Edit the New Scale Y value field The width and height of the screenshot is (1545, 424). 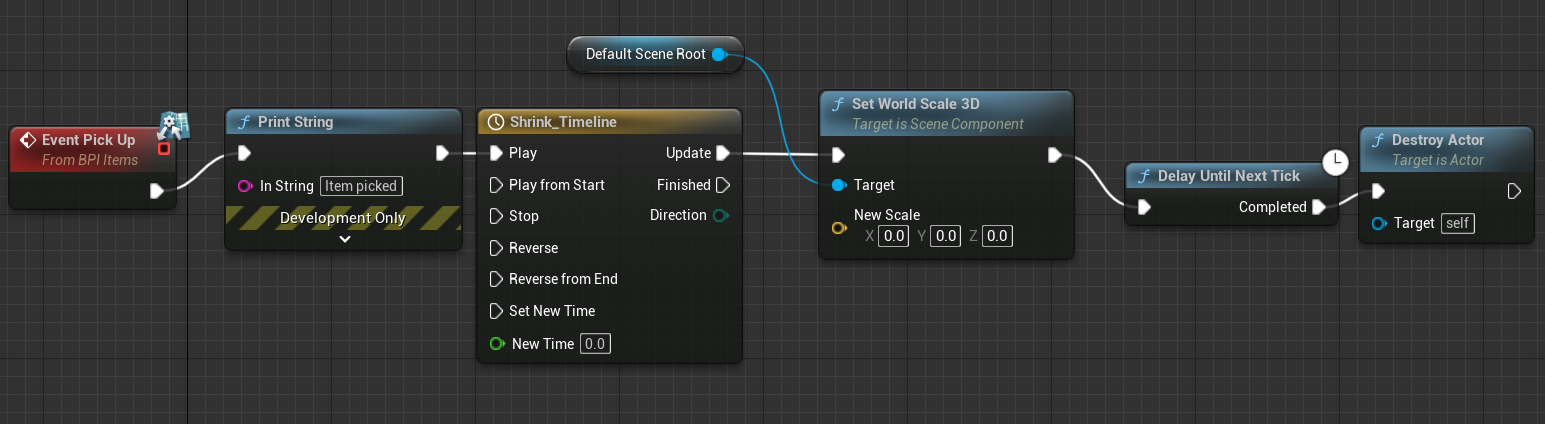[x=945, y=237]
